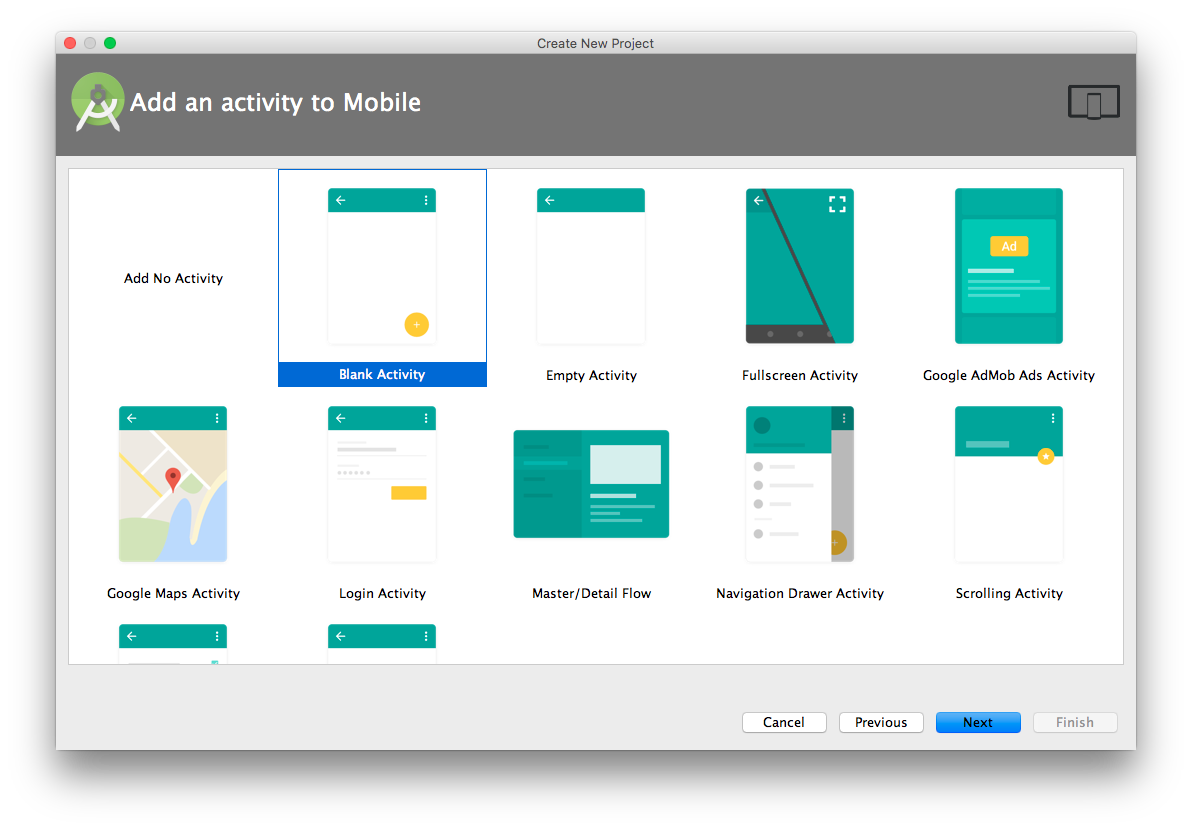
Task: Click the overflow menu dots in Login Activity preview
Action: click(428, 417)
